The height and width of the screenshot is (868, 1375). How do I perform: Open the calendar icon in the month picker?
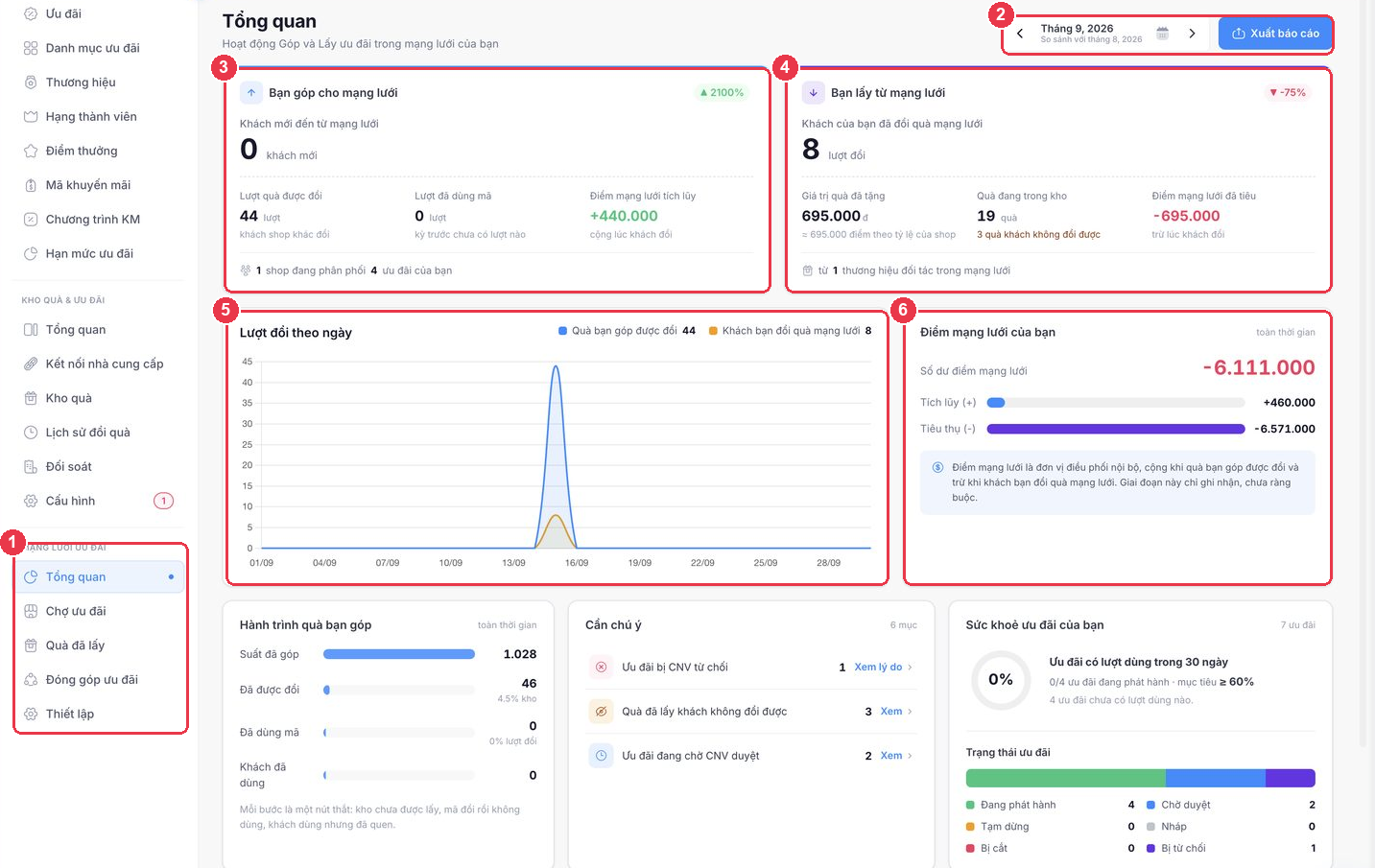pyautogui.click(x=1162, y=33)
